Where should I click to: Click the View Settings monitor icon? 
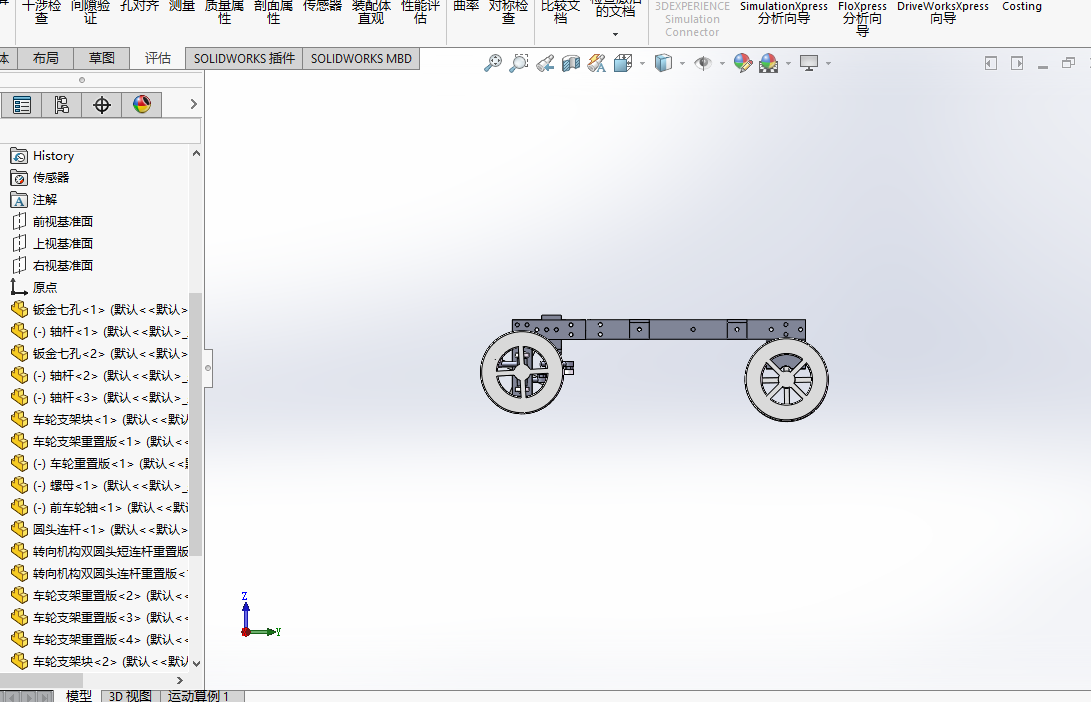click(809, 63)
